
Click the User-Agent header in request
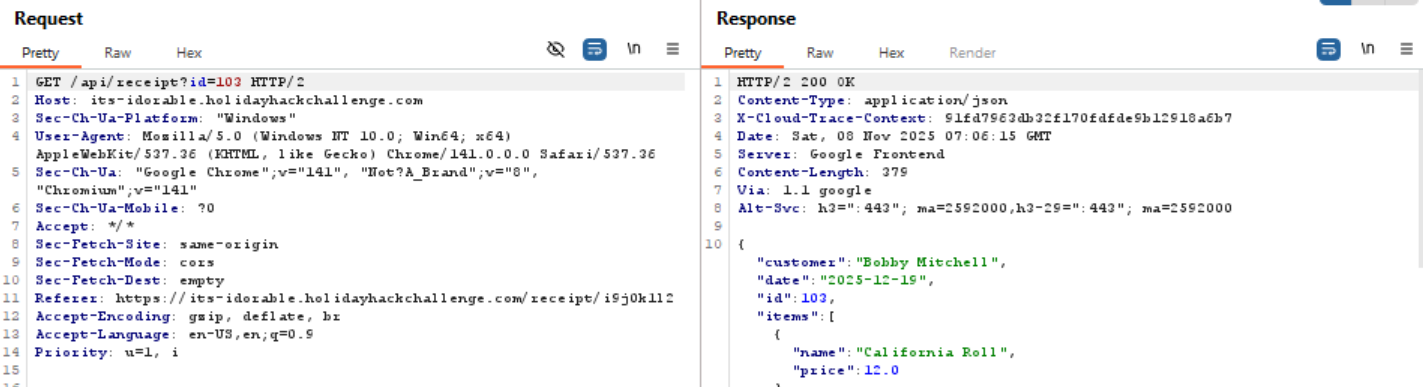[345, 145]
